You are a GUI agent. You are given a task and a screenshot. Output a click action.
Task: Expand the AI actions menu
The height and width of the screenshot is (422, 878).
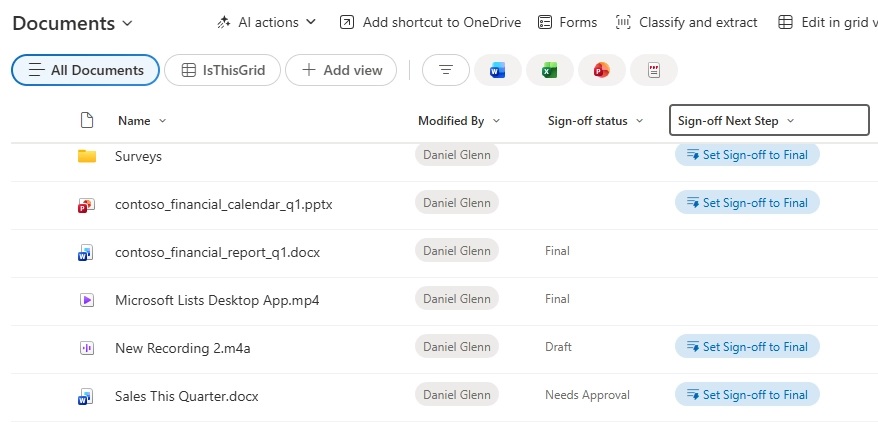point(311,22)
